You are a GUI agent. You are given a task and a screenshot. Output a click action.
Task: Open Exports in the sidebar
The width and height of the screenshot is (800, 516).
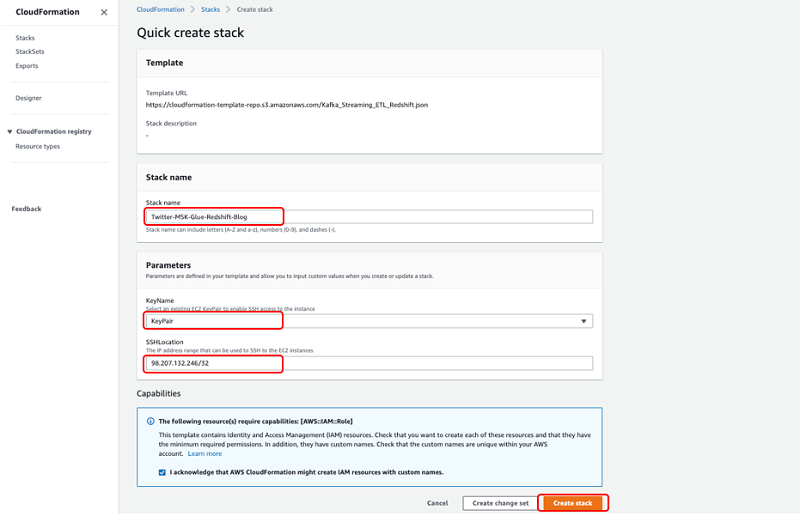[27, 66]
